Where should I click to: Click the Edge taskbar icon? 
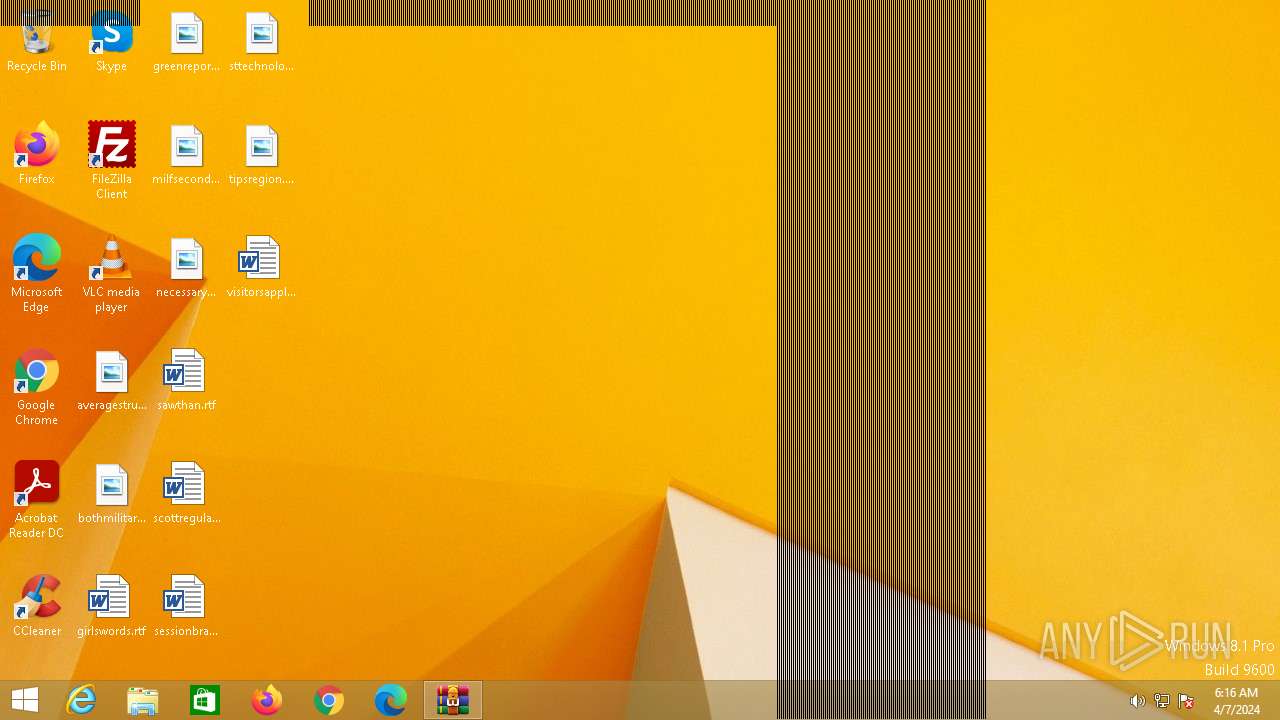pos(391,700)
